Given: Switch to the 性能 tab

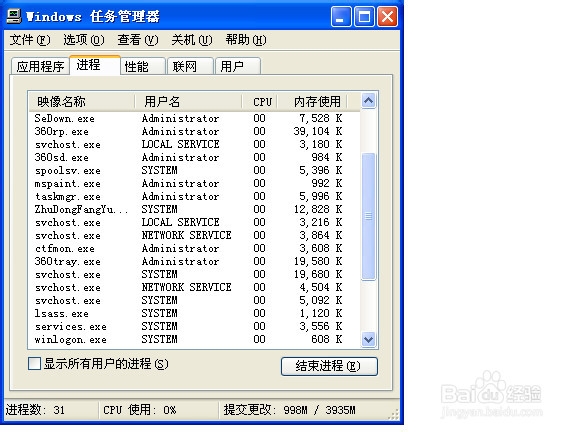Looking at the screenshot, I should [143, 66].
